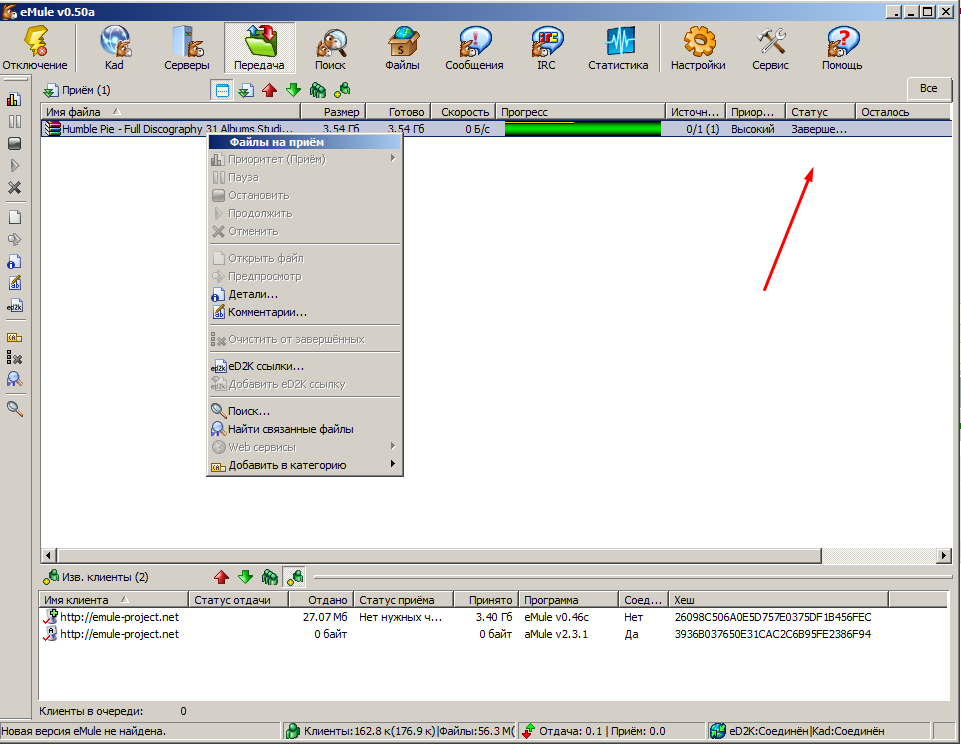Click the magnifier search icon in sidebar
This screenshot has width=961, height=744.
pyautogui.click(x=14, y=409)
